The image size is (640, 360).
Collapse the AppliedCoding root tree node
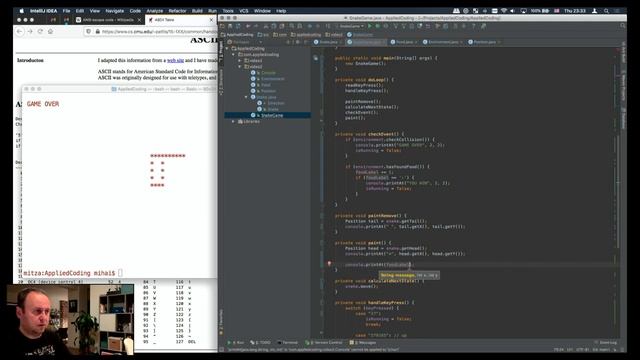point(227,48)
